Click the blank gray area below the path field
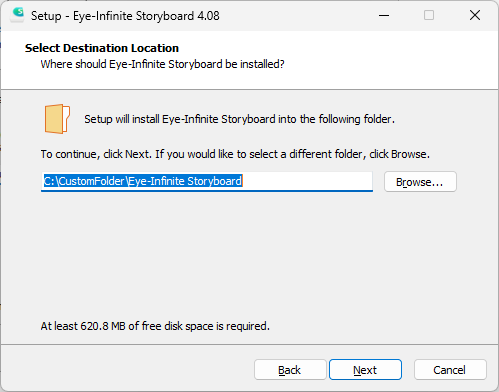This screenshot has width=499, height=392. 248,253
